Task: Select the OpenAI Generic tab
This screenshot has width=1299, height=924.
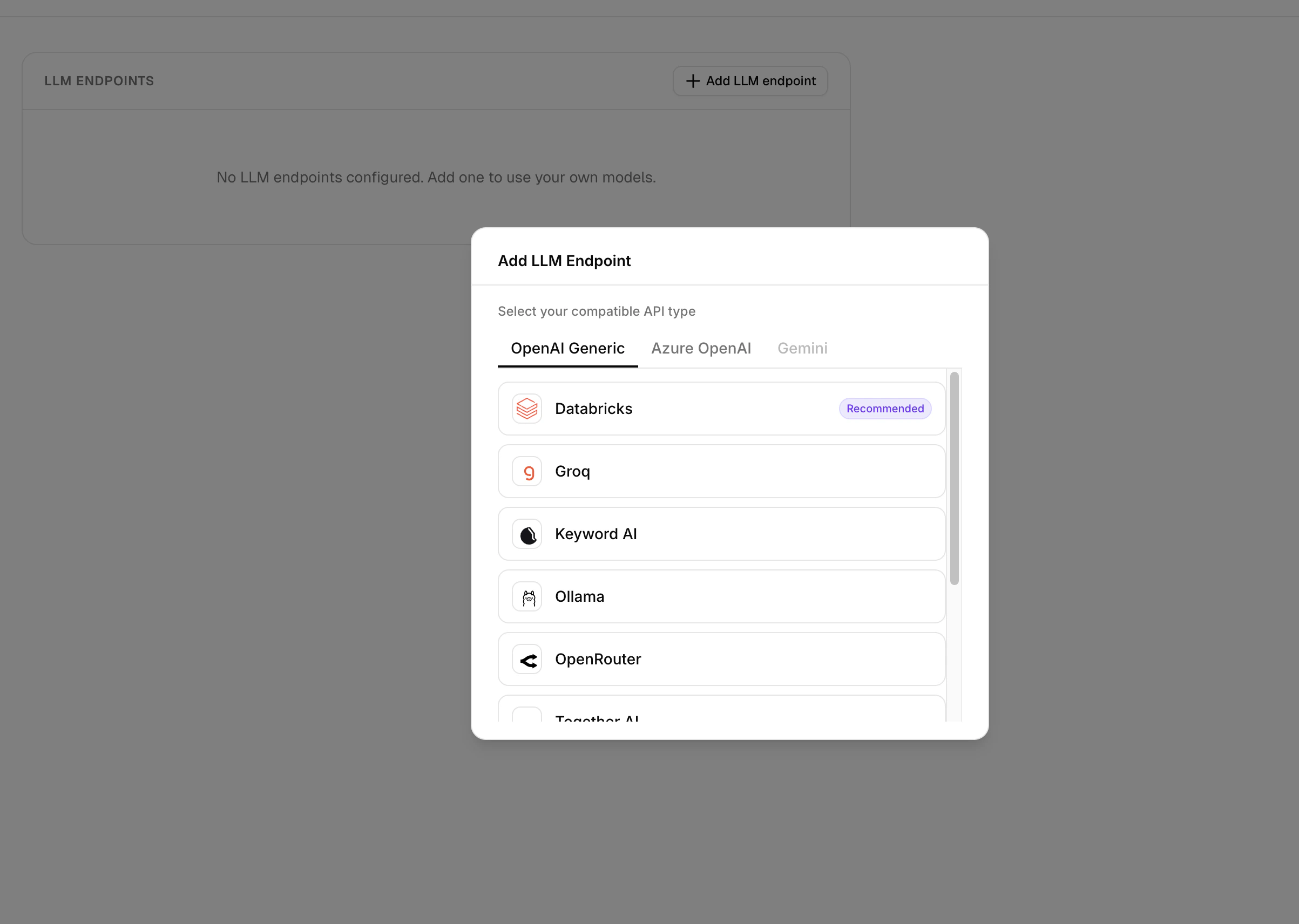Action: pos(567,348)
